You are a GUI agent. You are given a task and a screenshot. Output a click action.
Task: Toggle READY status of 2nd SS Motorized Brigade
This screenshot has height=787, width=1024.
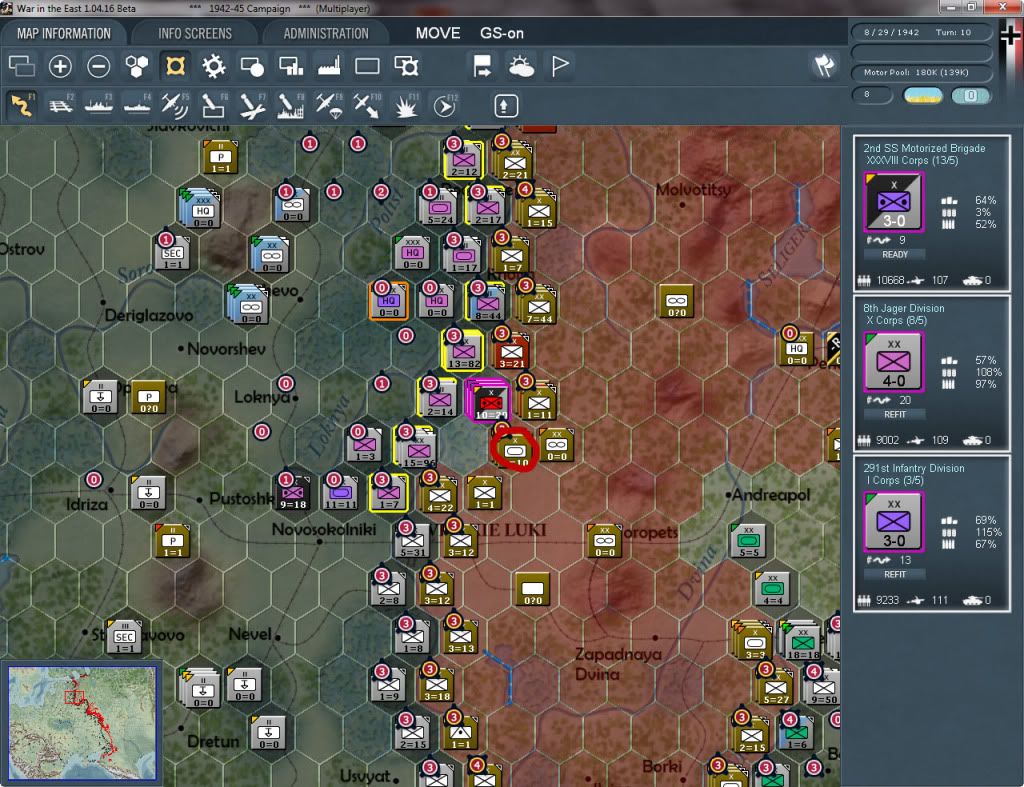[x=895, y=255]
